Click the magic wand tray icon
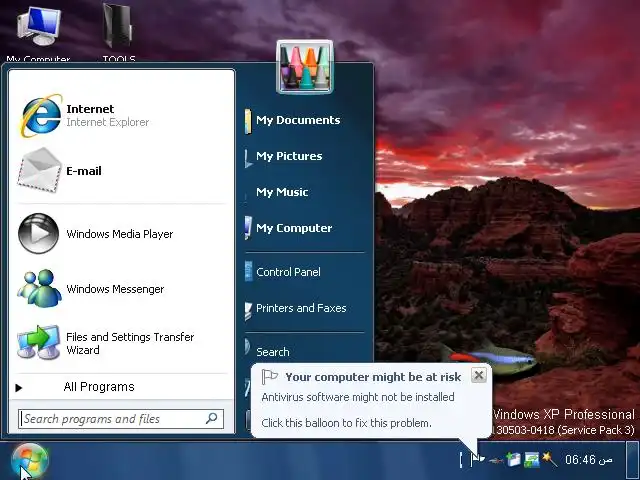Viewport: 640px width, 480px height. [x=549, y=459]
